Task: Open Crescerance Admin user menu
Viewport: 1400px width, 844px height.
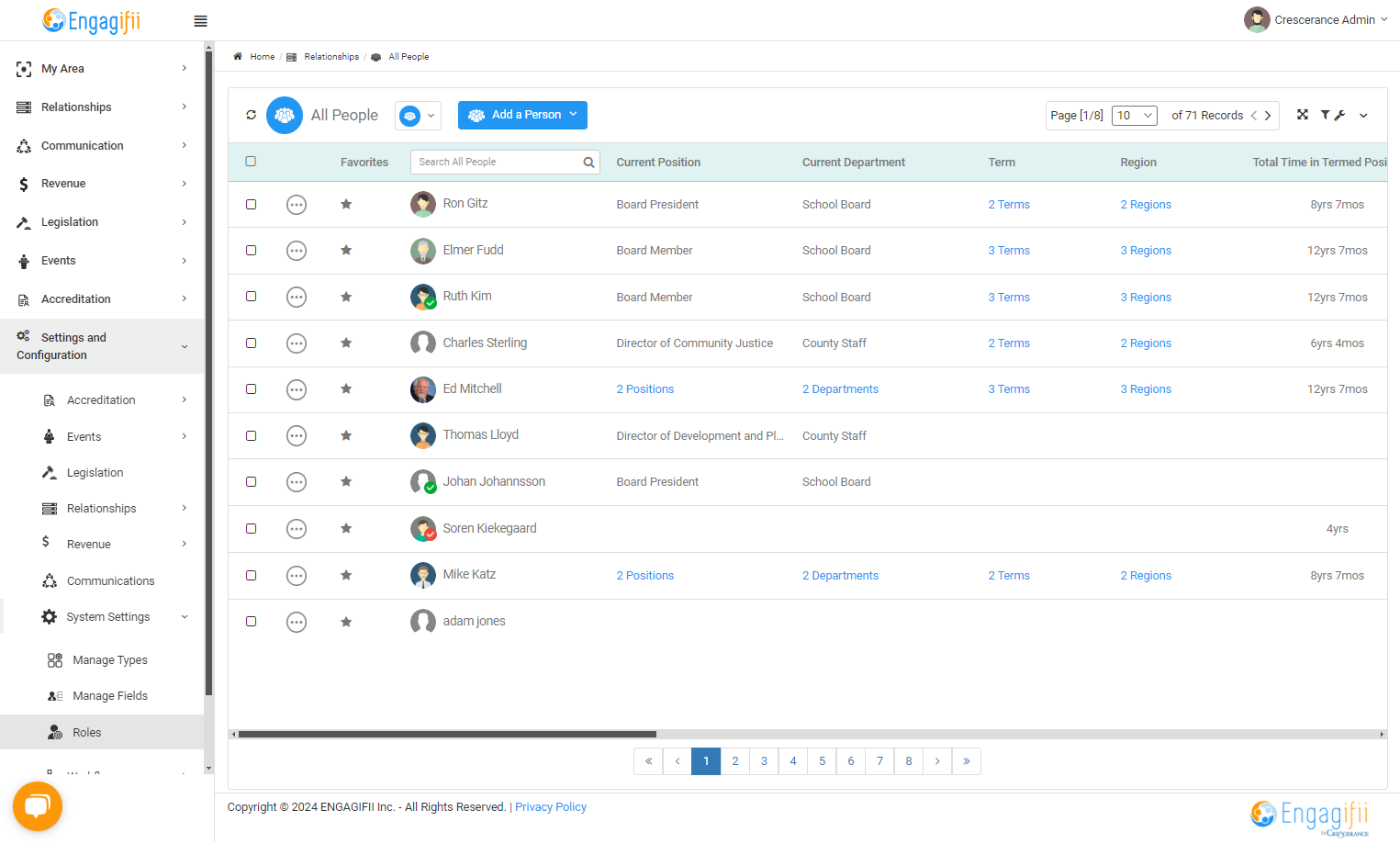Action: point(1316,19)
